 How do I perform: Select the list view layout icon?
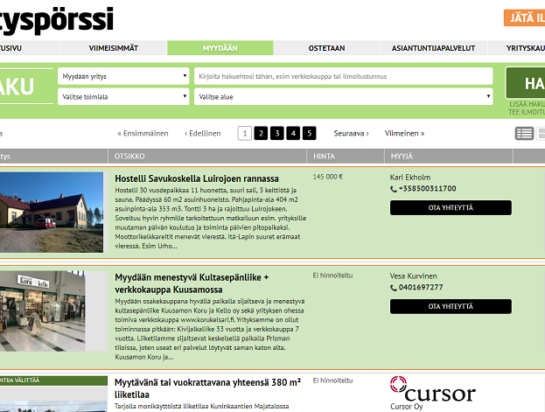tap(524, 133)
